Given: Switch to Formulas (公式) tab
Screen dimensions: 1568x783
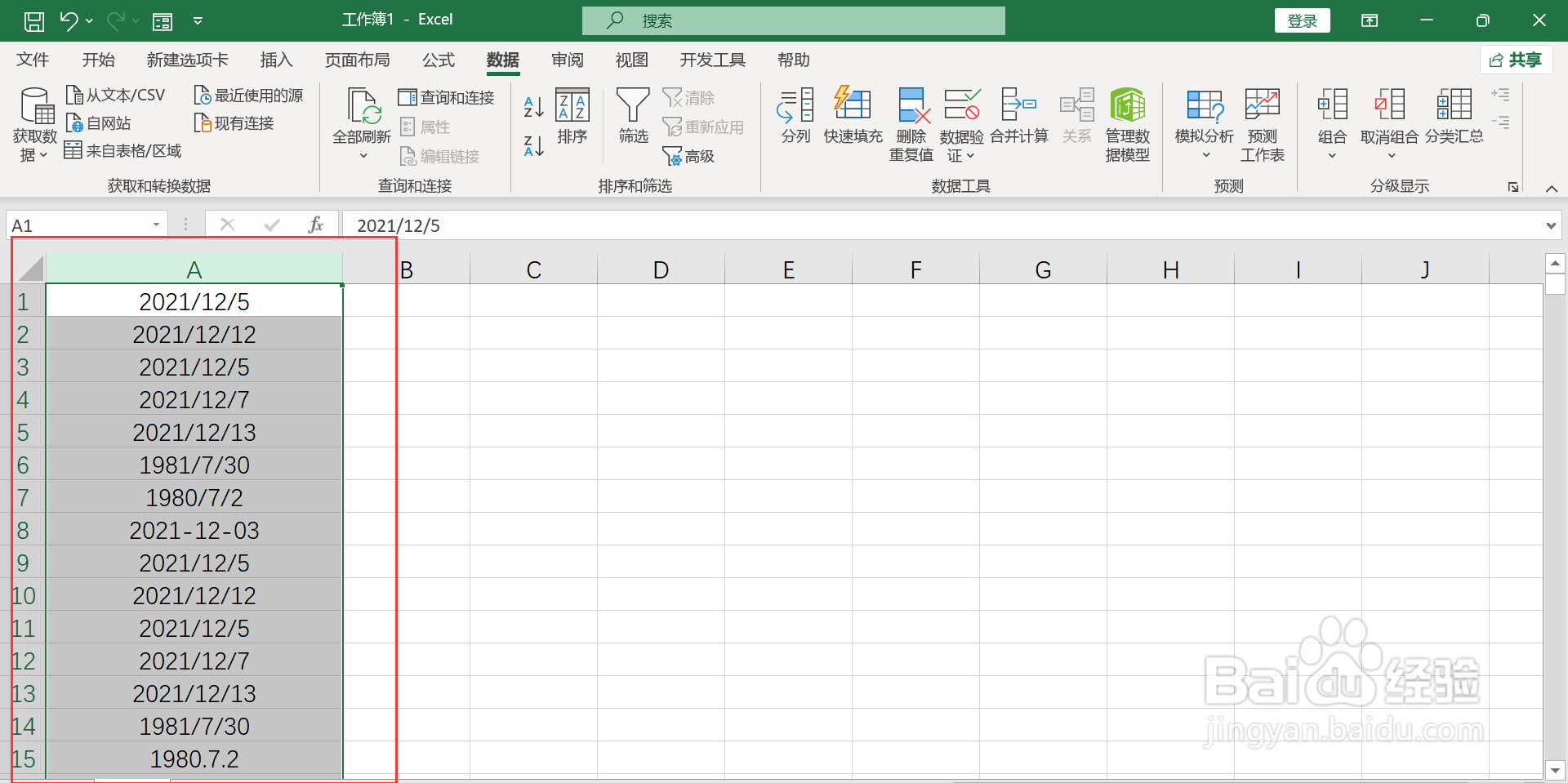Looking at the screenshot, I should [438, 60].
